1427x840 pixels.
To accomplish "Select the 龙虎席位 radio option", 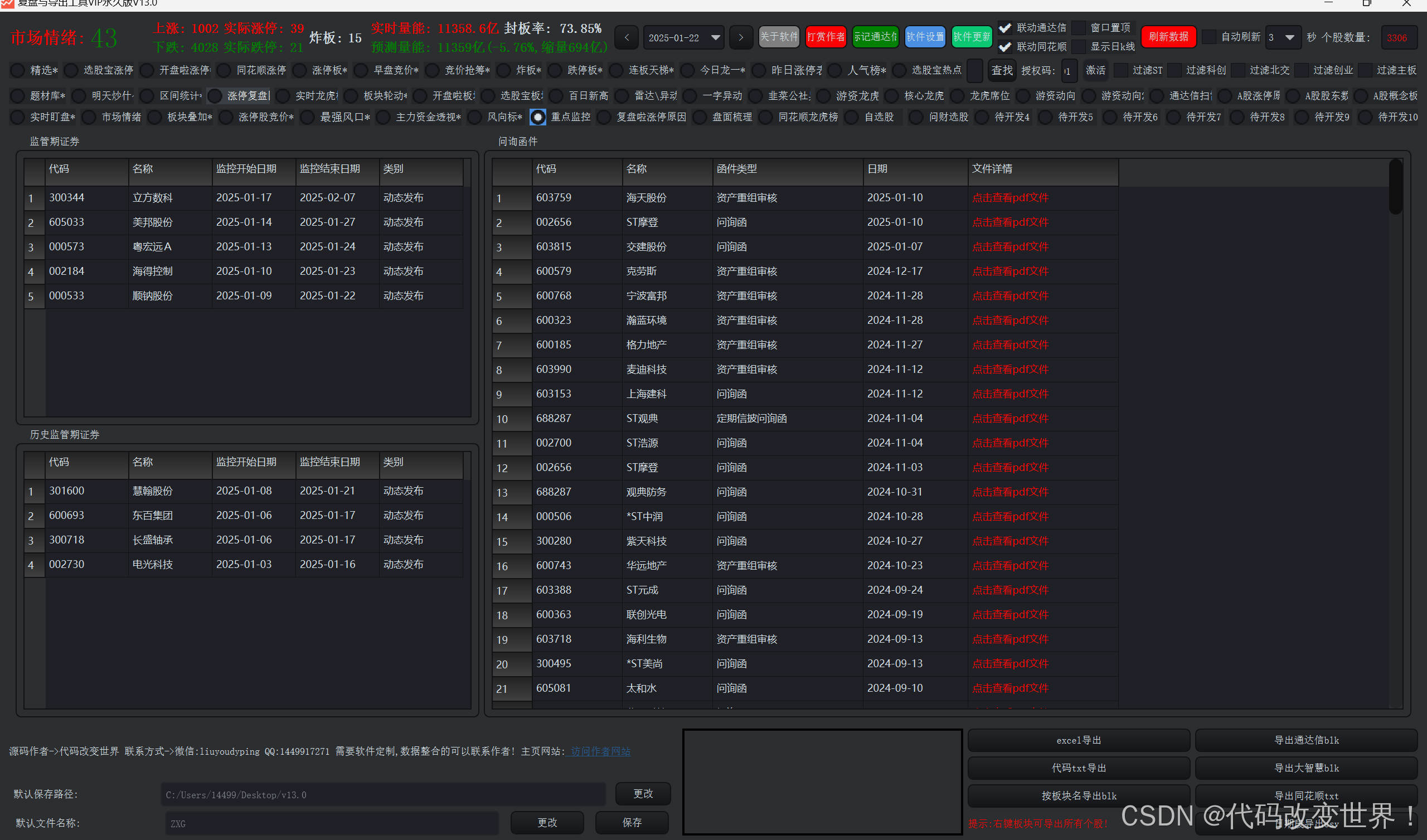I will click(x=957, y=96).
